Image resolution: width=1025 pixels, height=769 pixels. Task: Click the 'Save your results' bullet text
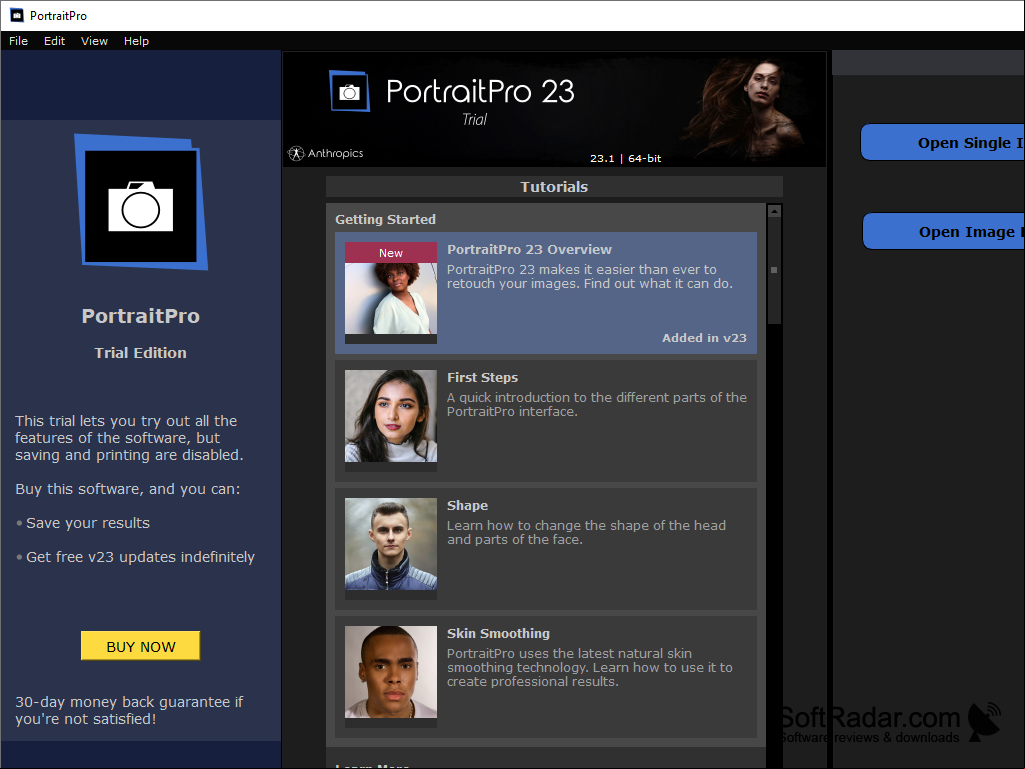(x=88, y=522)
